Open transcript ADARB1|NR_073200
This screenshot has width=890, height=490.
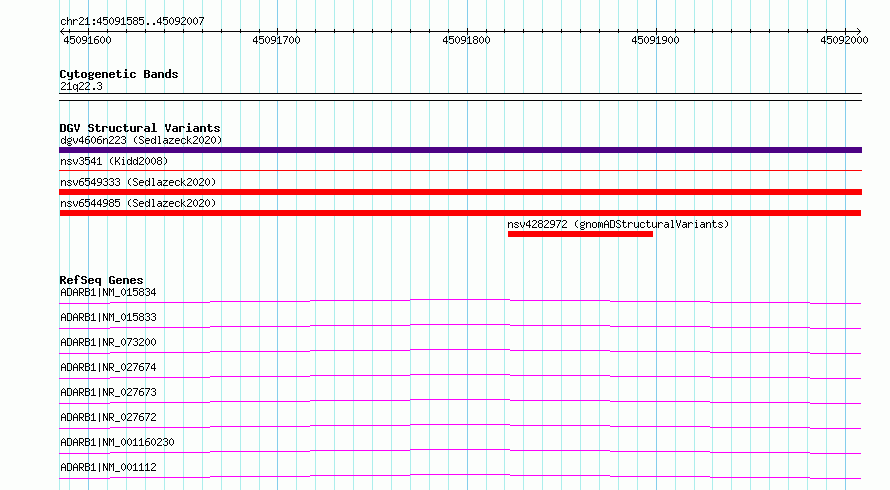108,342
